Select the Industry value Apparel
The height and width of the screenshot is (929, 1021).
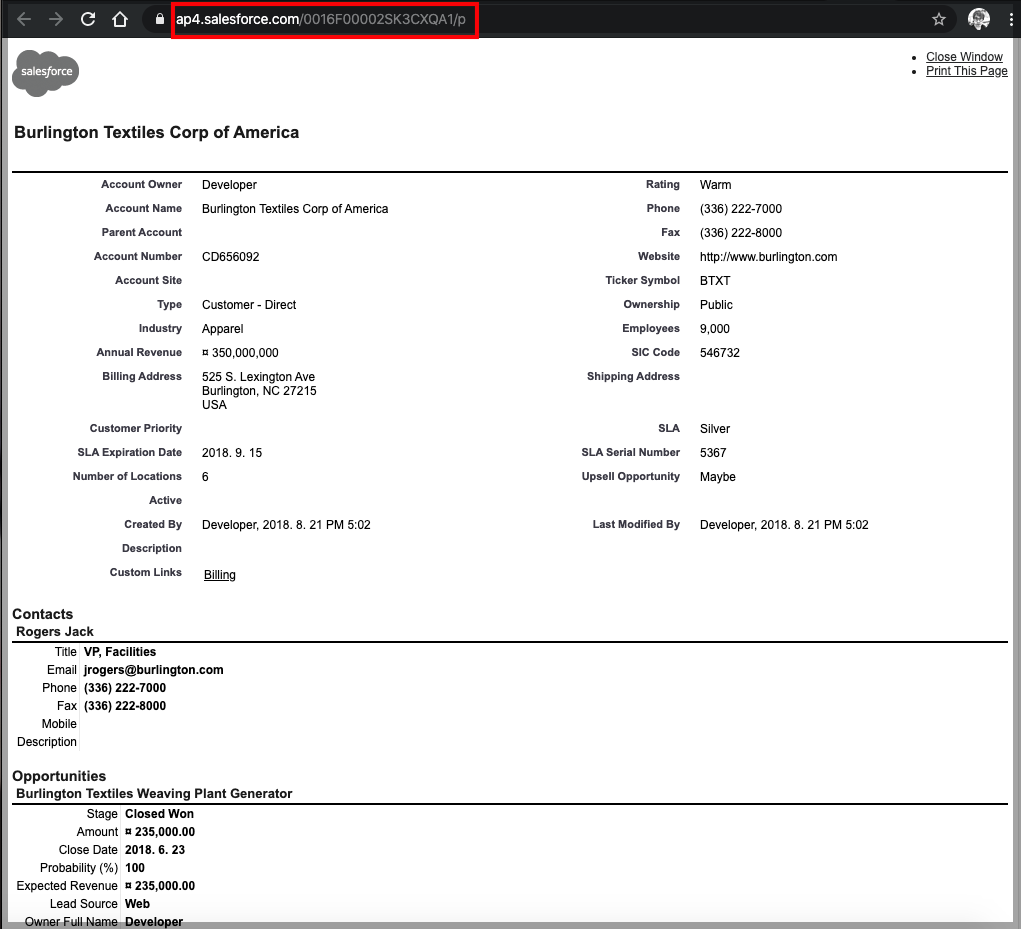[x=222, y=329]
